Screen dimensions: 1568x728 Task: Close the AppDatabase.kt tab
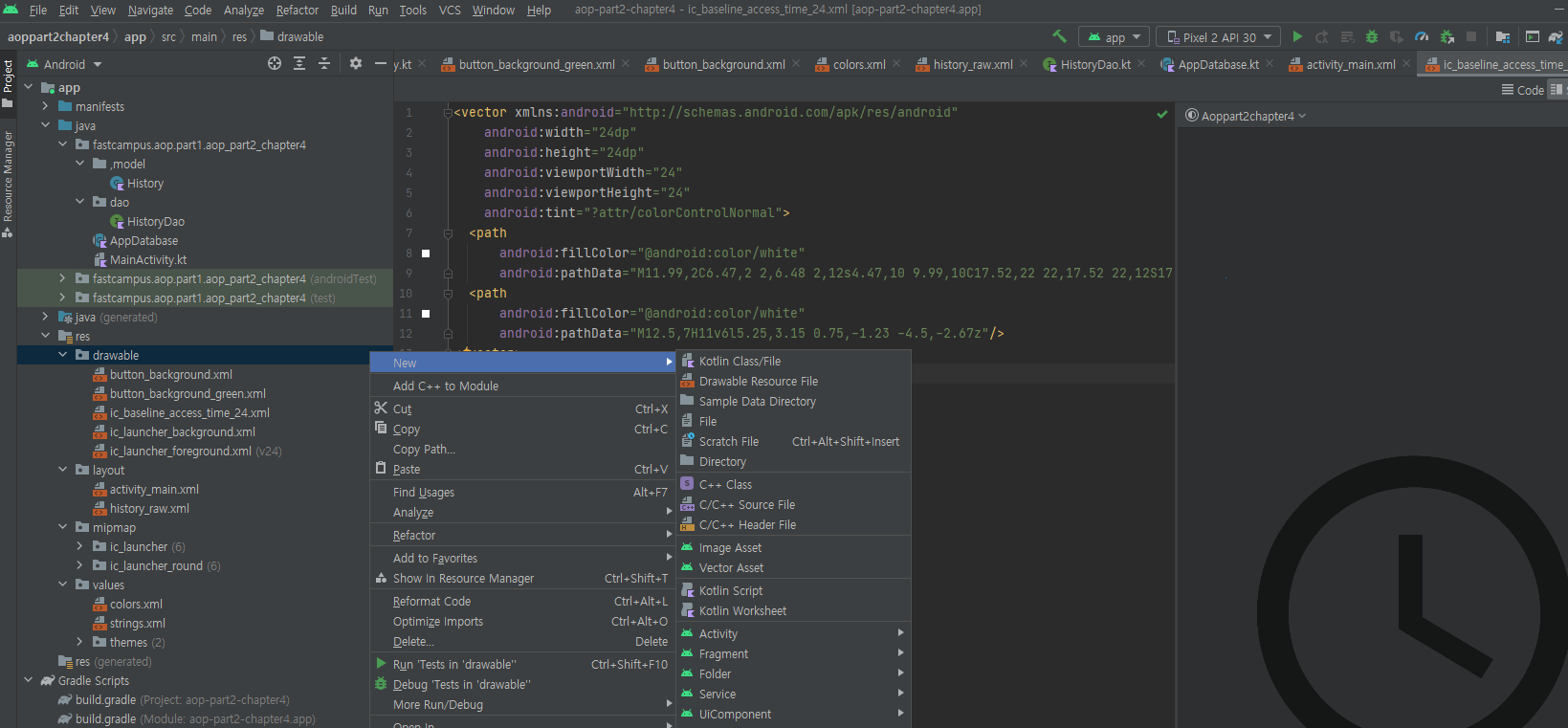pyautogui.click(x=1270, y=63)
